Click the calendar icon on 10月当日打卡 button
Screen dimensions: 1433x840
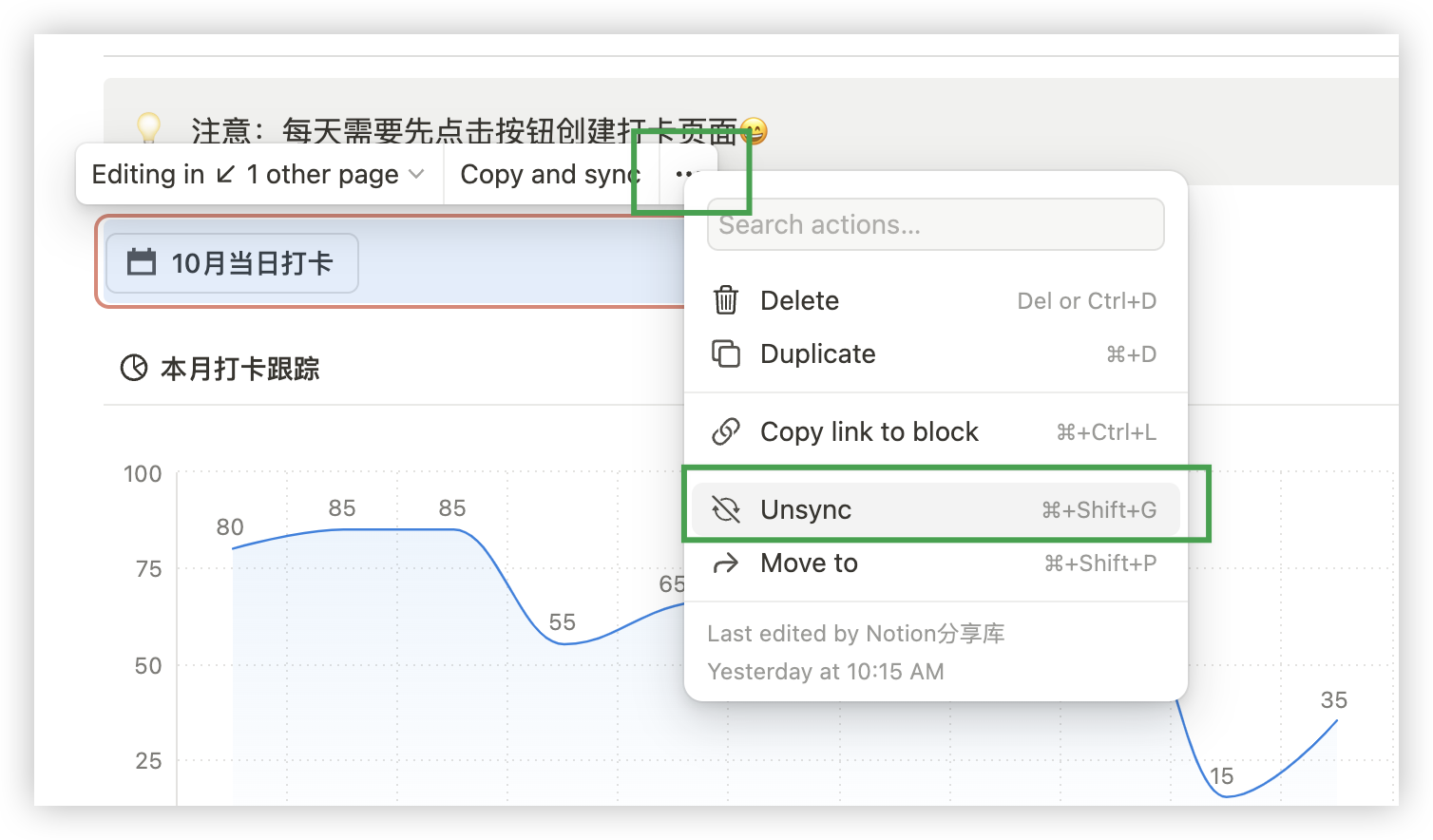pyautogui.click(x=142, y=262)
